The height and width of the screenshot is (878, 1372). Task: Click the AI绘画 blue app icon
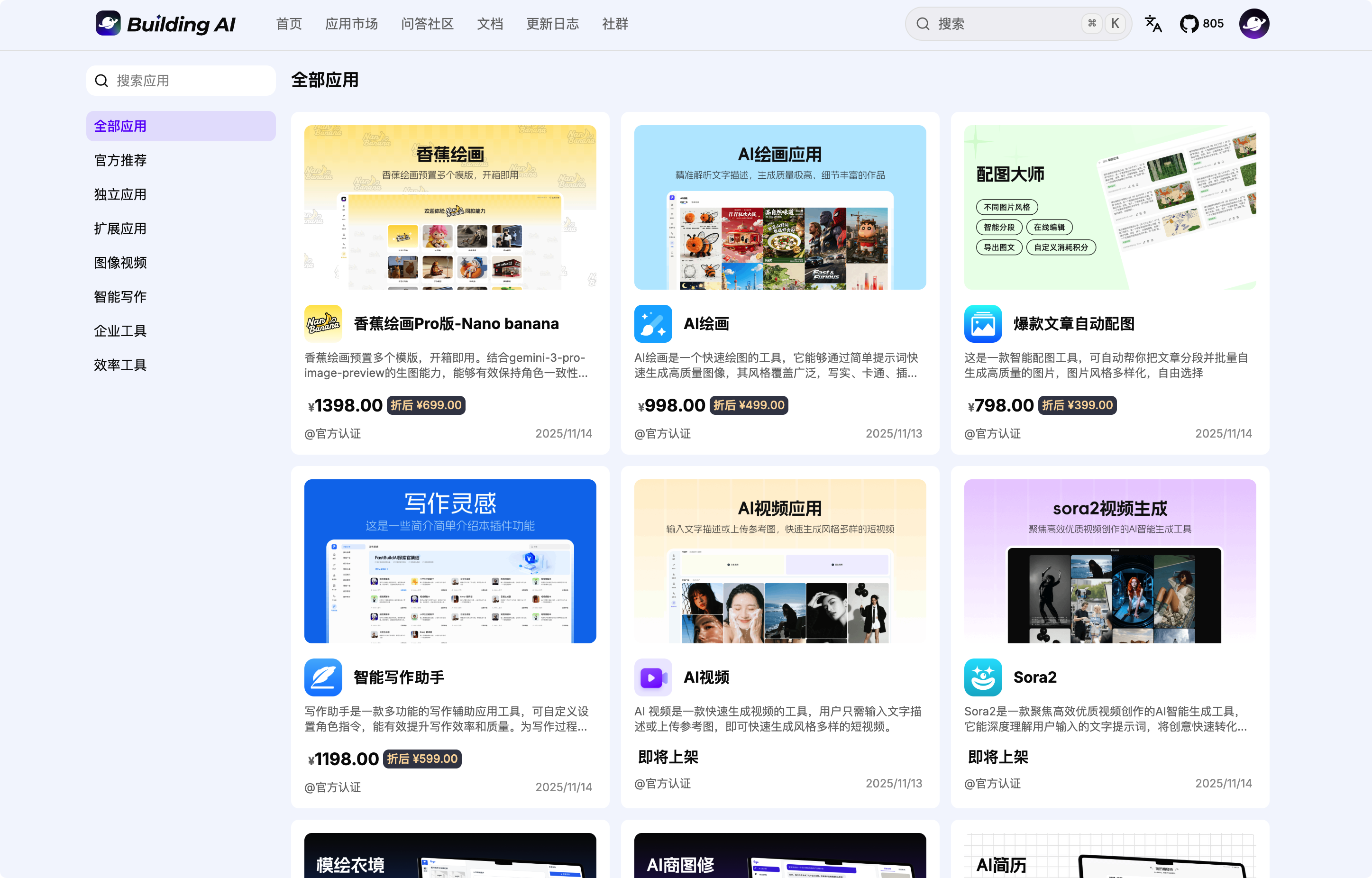click(x=653, y=324)
